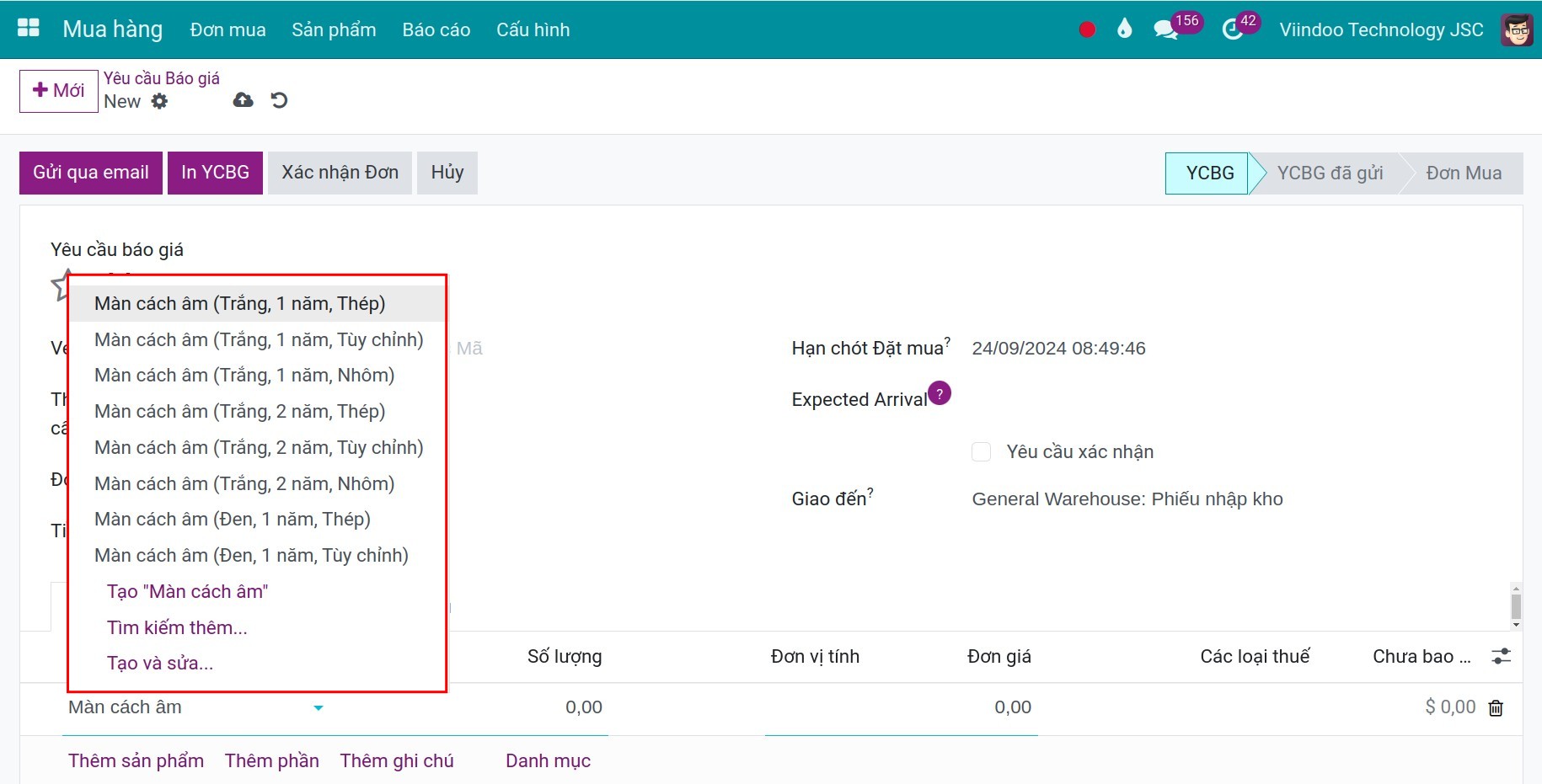Open the chat messages icon with 156

1165,29
